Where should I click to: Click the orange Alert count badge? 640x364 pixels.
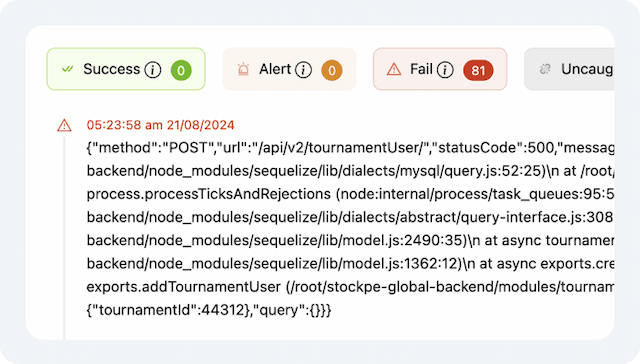tap(332, 70)
